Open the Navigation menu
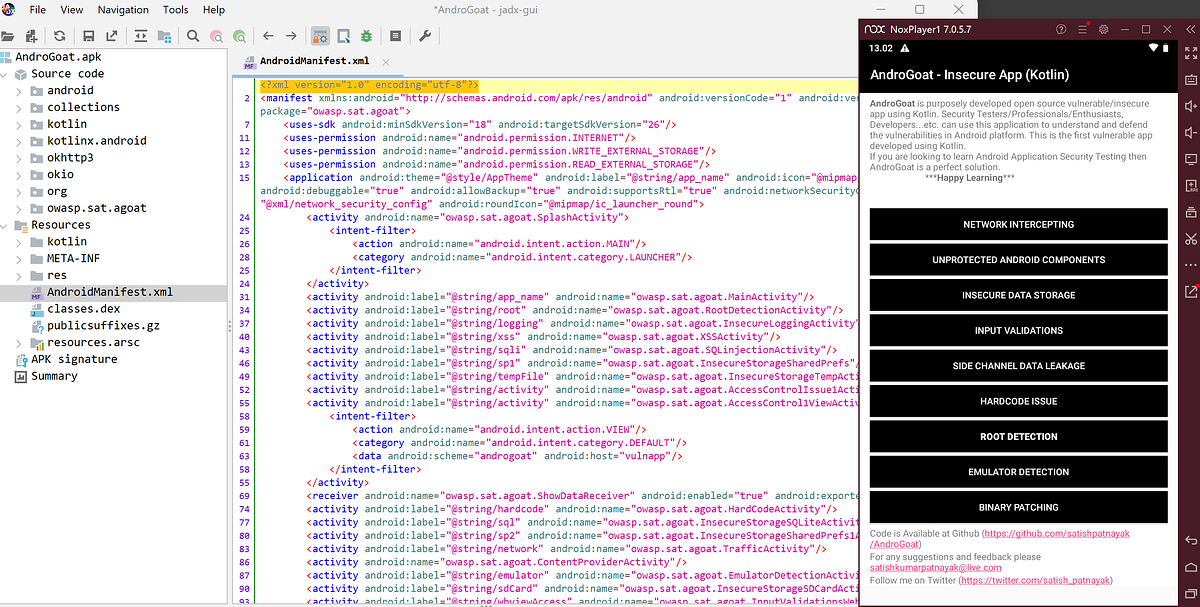The height and width of the screenshot is (607, 1200). click(122, 9)
